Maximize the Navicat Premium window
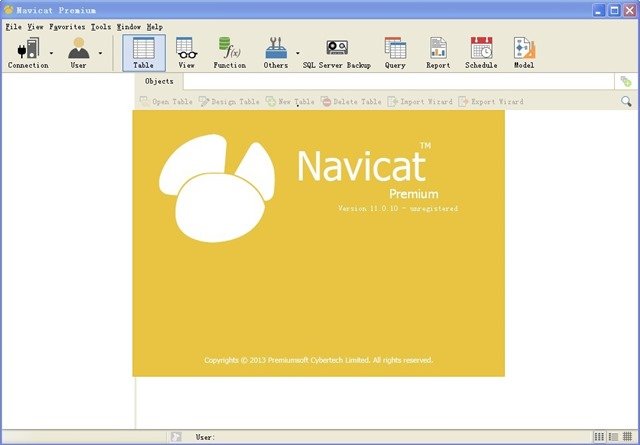 click(x=614, y=11)
